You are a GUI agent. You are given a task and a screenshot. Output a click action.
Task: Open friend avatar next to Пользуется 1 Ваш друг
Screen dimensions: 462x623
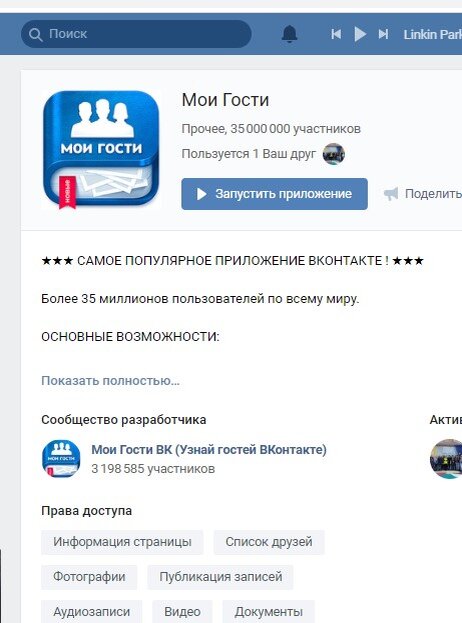[334, 154]
